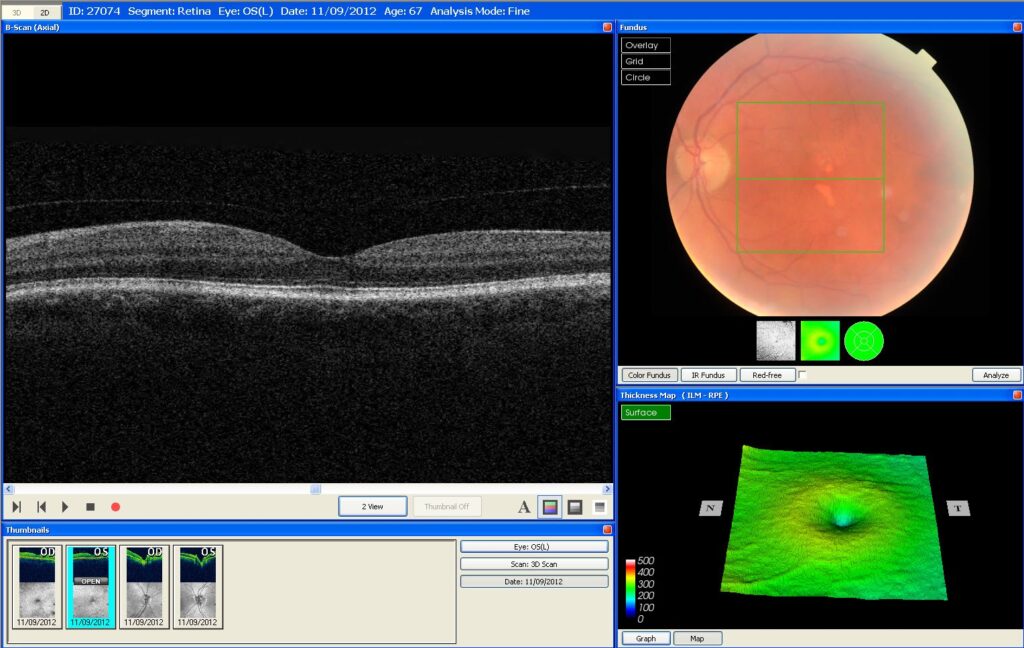Open the Map view tab

tap(697, 638)
